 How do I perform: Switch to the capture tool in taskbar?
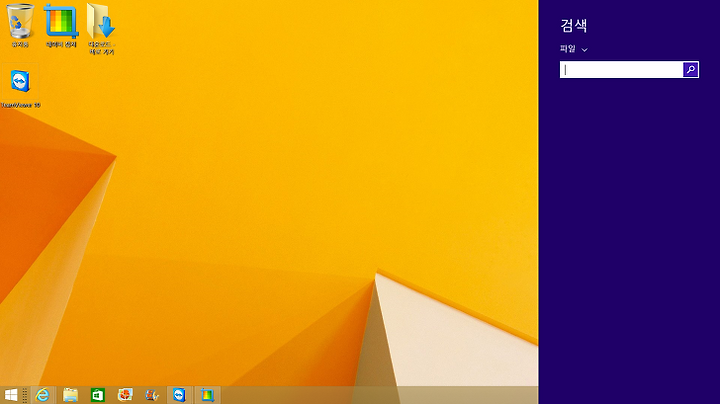click(x=208, y=395)
